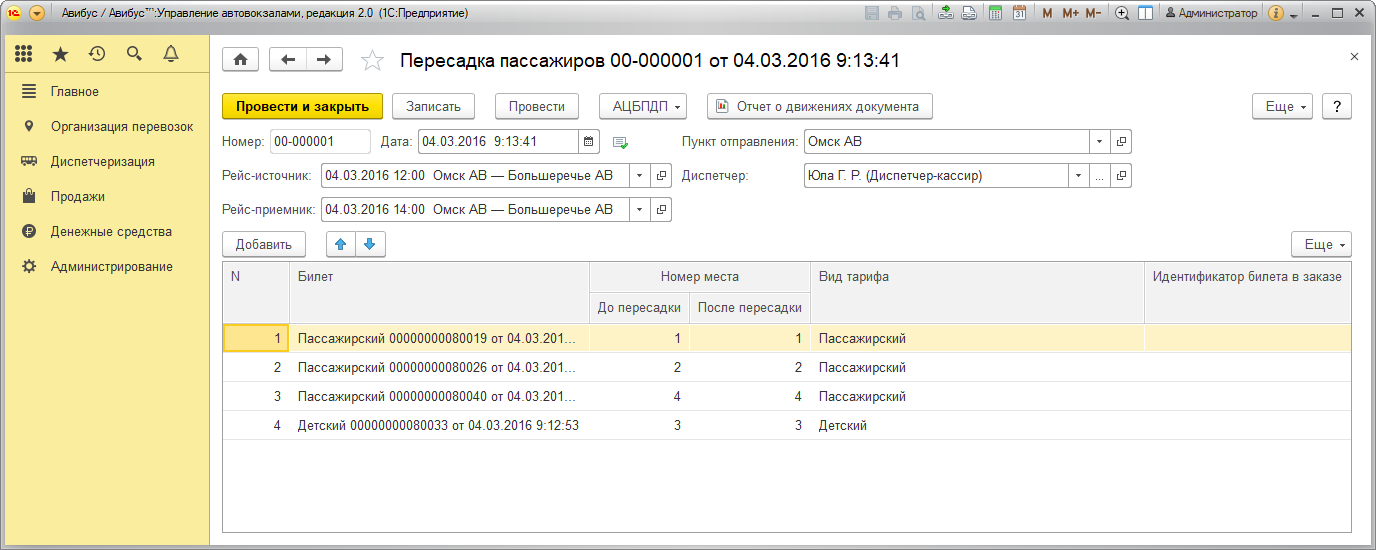The image size is (1376, 550).
Task: Click the notifications bell icon
Action: [171, 54]
